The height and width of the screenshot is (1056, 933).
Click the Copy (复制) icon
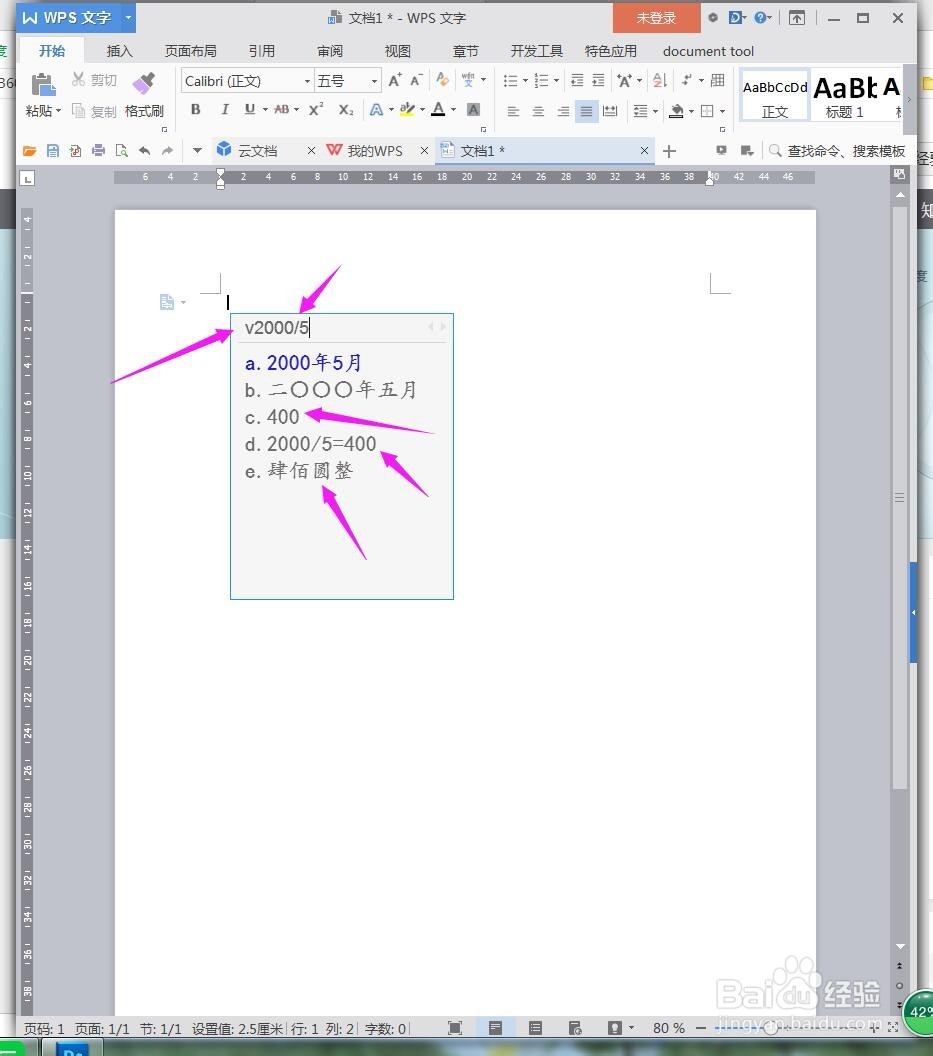(x=78, y=110)
